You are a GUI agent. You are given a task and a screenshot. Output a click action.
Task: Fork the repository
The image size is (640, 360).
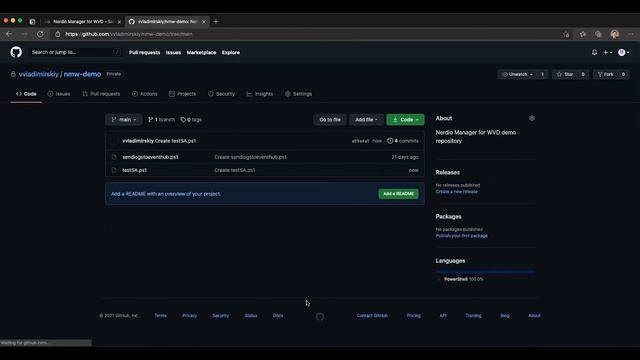(606, 74)
